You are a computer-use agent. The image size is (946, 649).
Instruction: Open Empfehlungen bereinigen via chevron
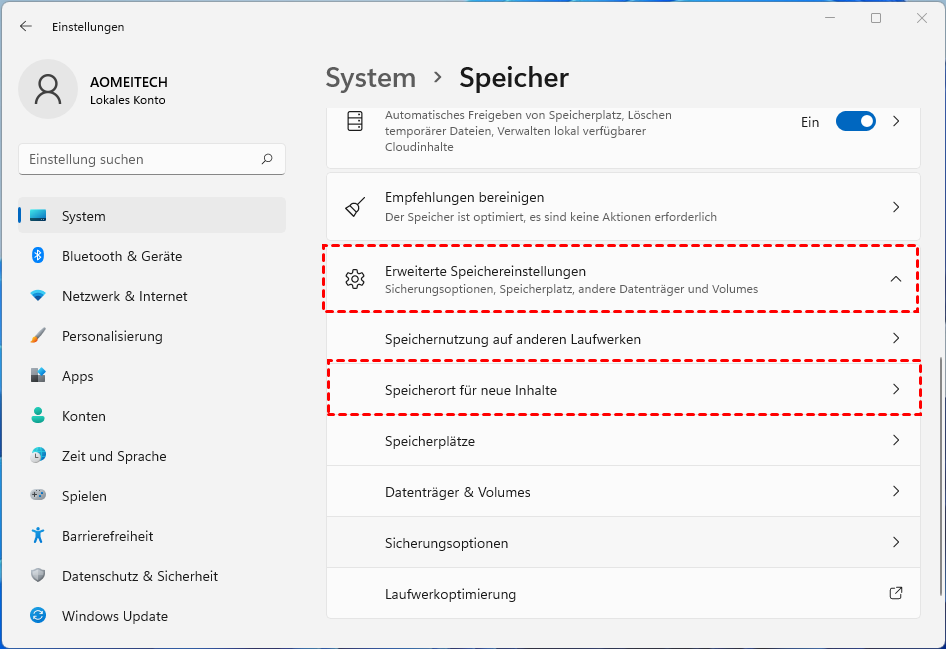click(896, 207)
